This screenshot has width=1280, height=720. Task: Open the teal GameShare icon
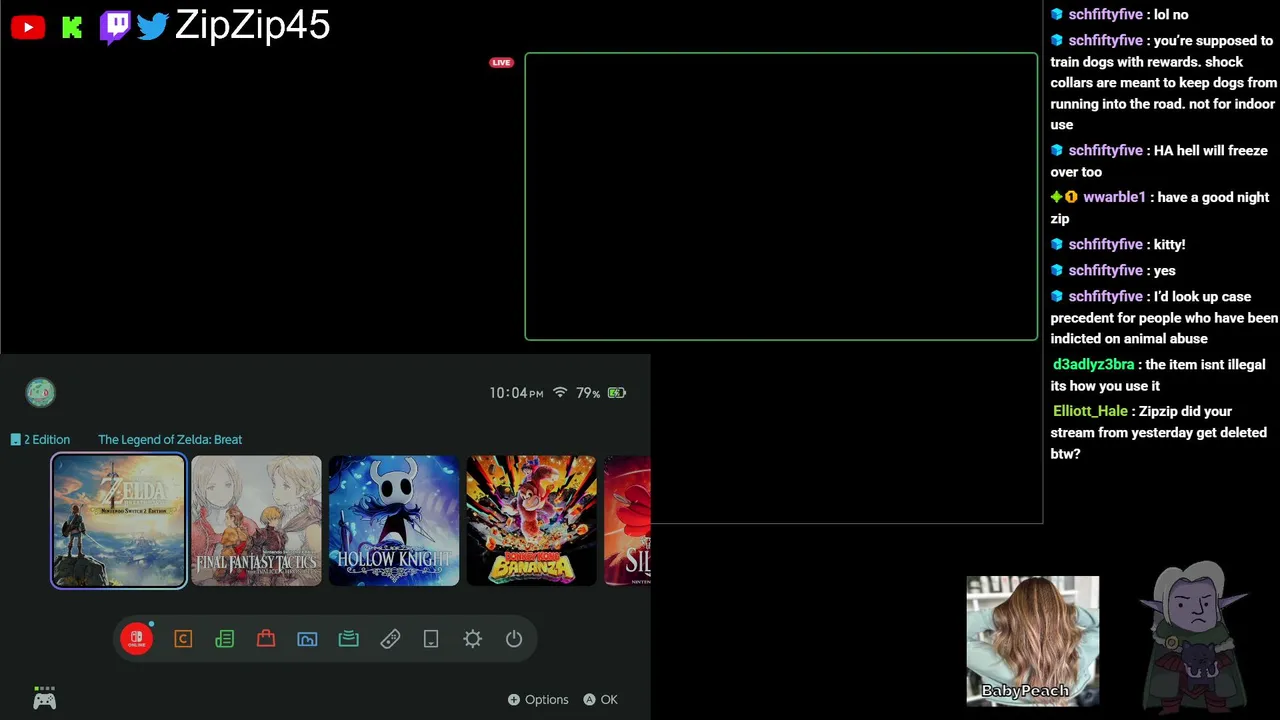point(348,639)
